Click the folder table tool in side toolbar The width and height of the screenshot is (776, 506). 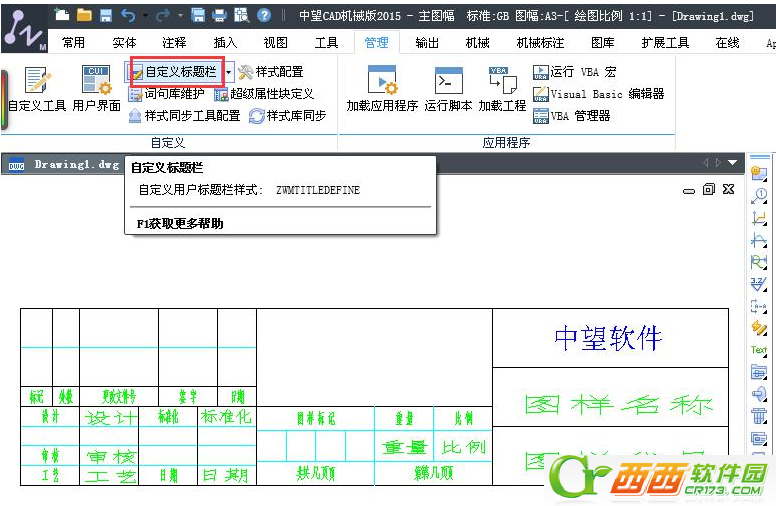pos(759,371)
